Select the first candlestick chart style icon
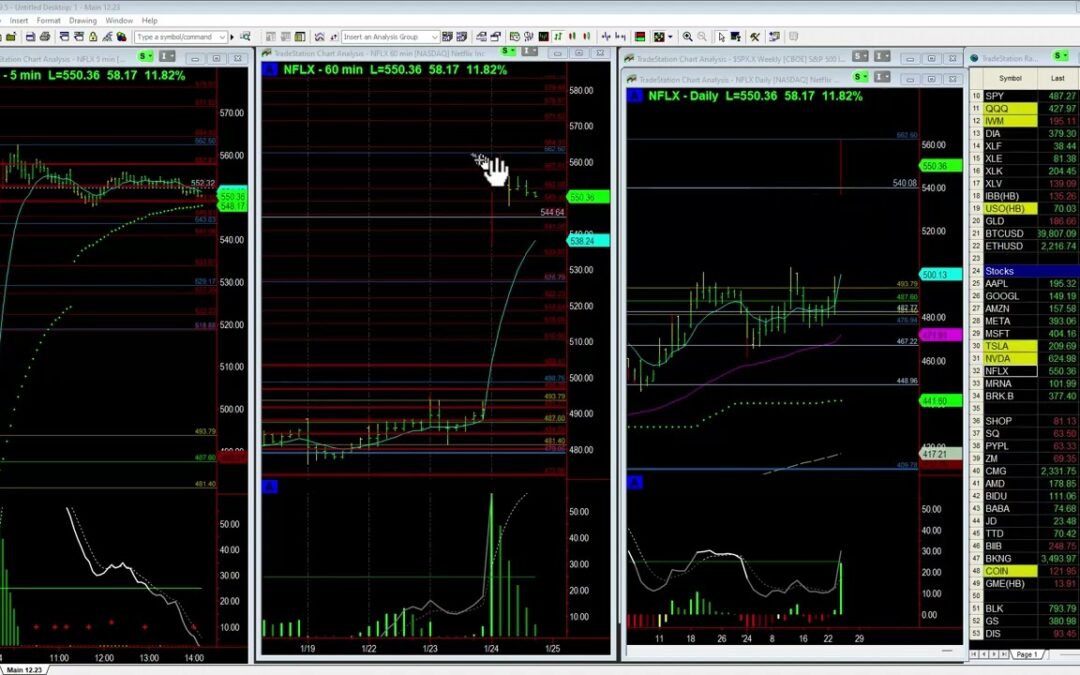1080x675 pixels. tap(573, 37)
